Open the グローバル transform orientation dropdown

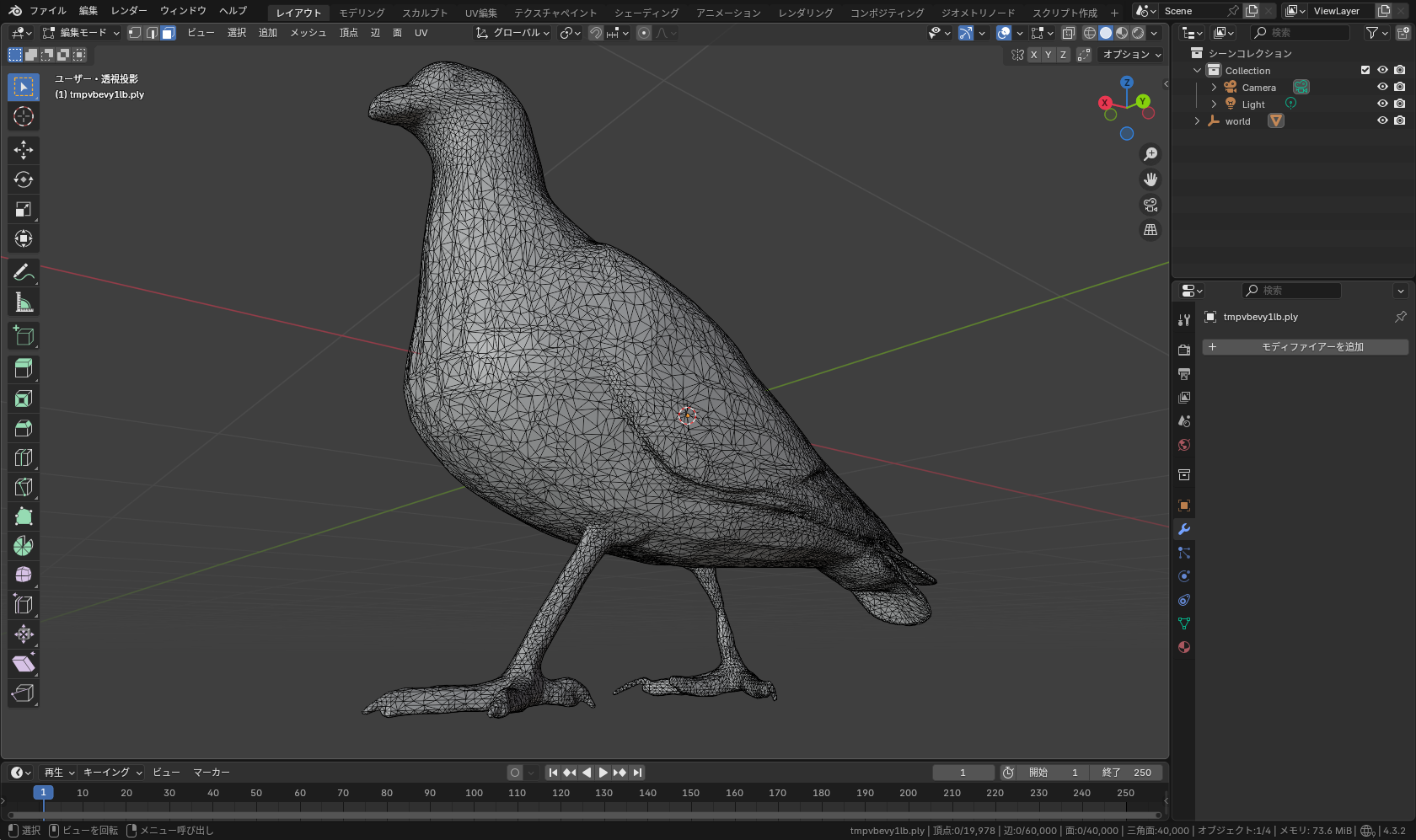[x=512, y=33]
